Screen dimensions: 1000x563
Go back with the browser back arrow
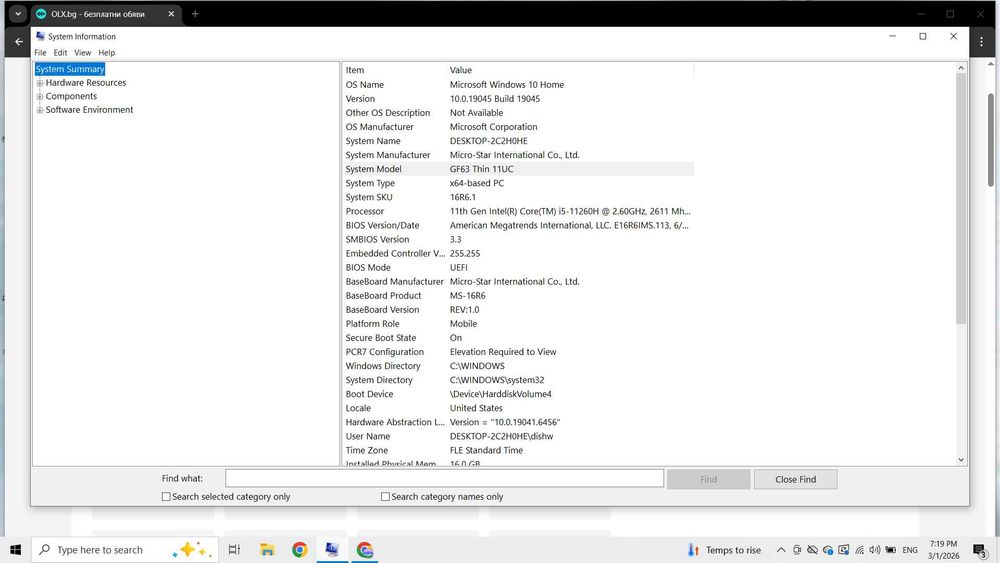[x=18, y=41]
